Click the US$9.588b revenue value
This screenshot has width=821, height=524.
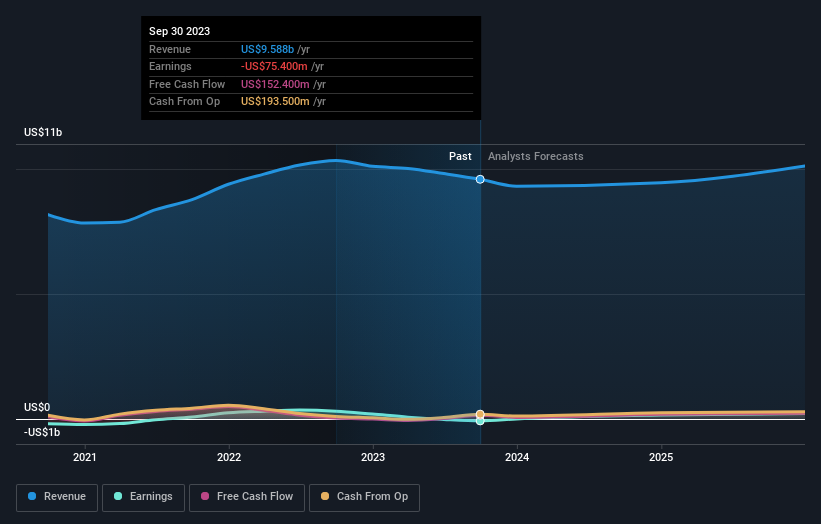point(267,49)
